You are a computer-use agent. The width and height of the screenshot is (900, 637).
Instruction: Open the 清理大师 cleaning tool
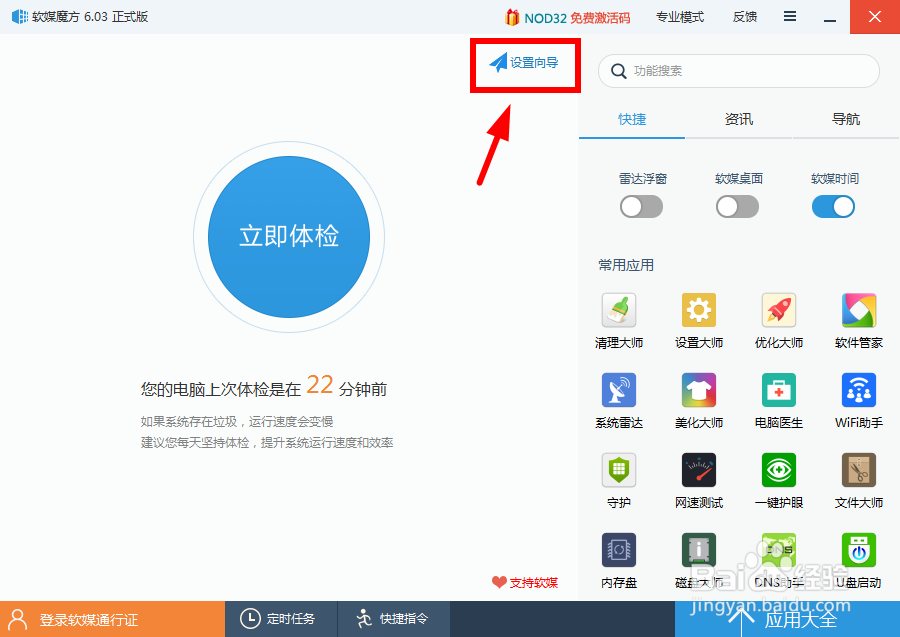(x=618, y=320)
